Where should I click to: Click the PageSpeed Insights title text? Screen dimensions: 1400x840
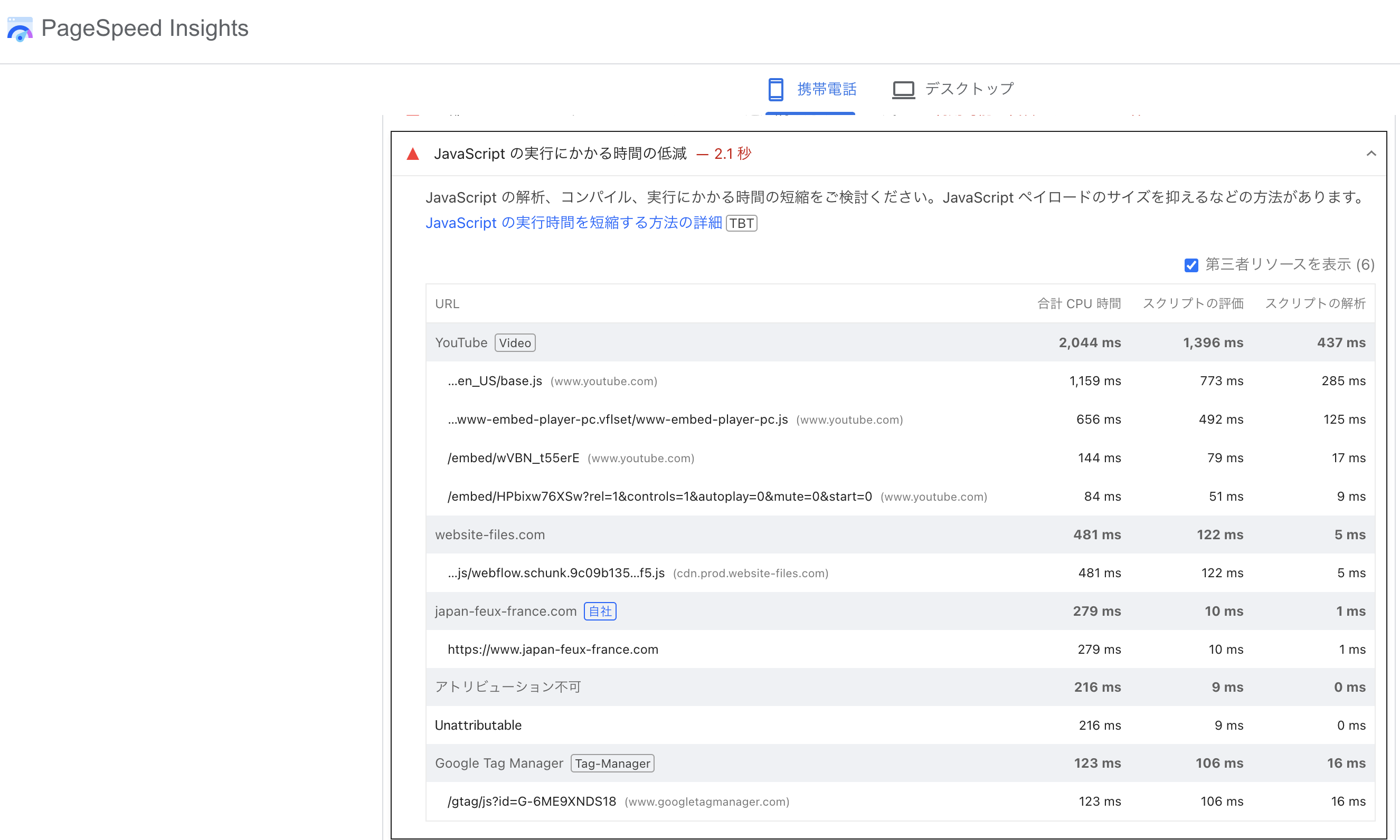[x=145, y=28]
